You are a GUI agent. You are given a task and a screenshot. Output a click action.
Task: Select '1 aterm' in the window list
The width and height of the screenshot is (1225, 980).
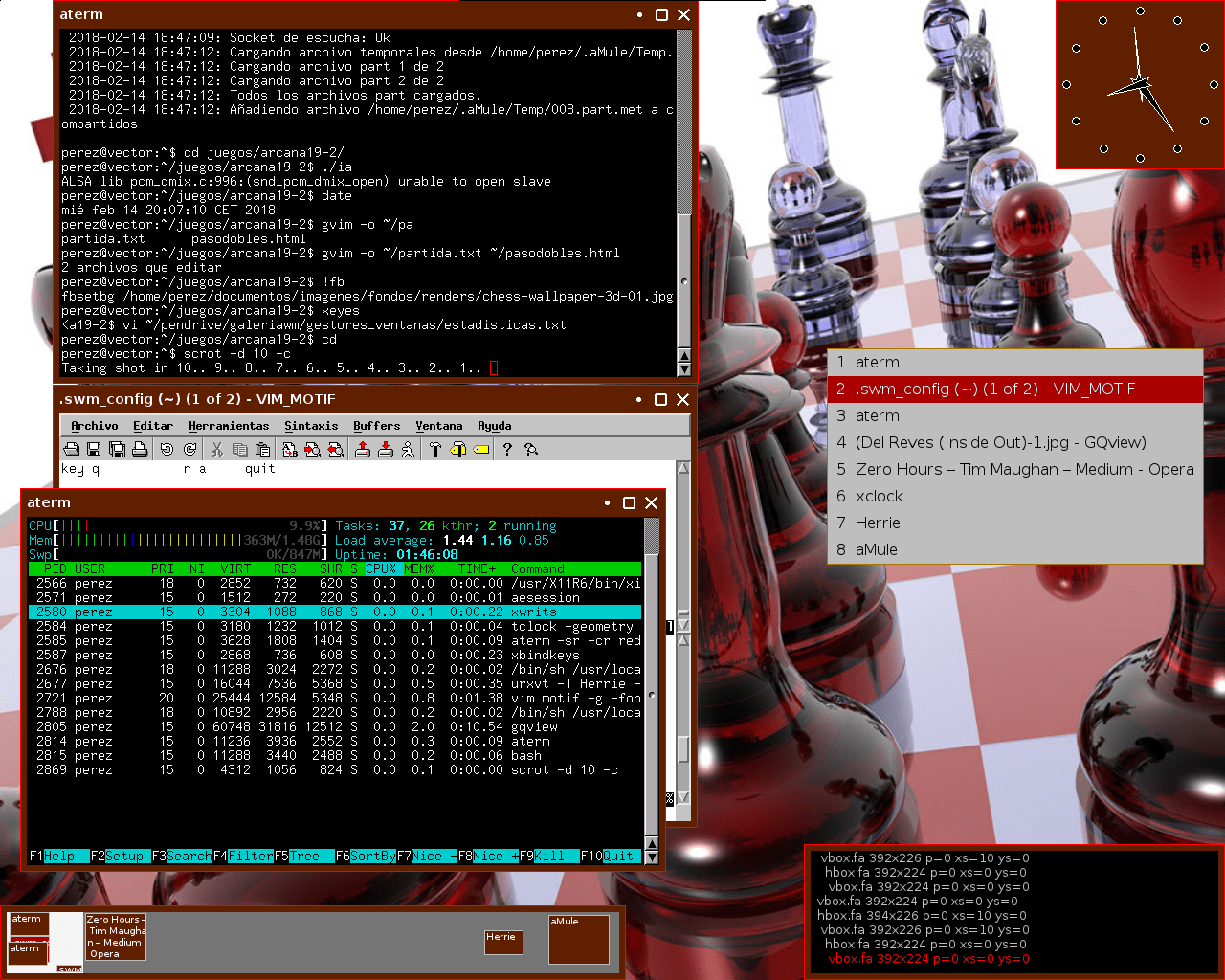click(x=1015, y=363)
